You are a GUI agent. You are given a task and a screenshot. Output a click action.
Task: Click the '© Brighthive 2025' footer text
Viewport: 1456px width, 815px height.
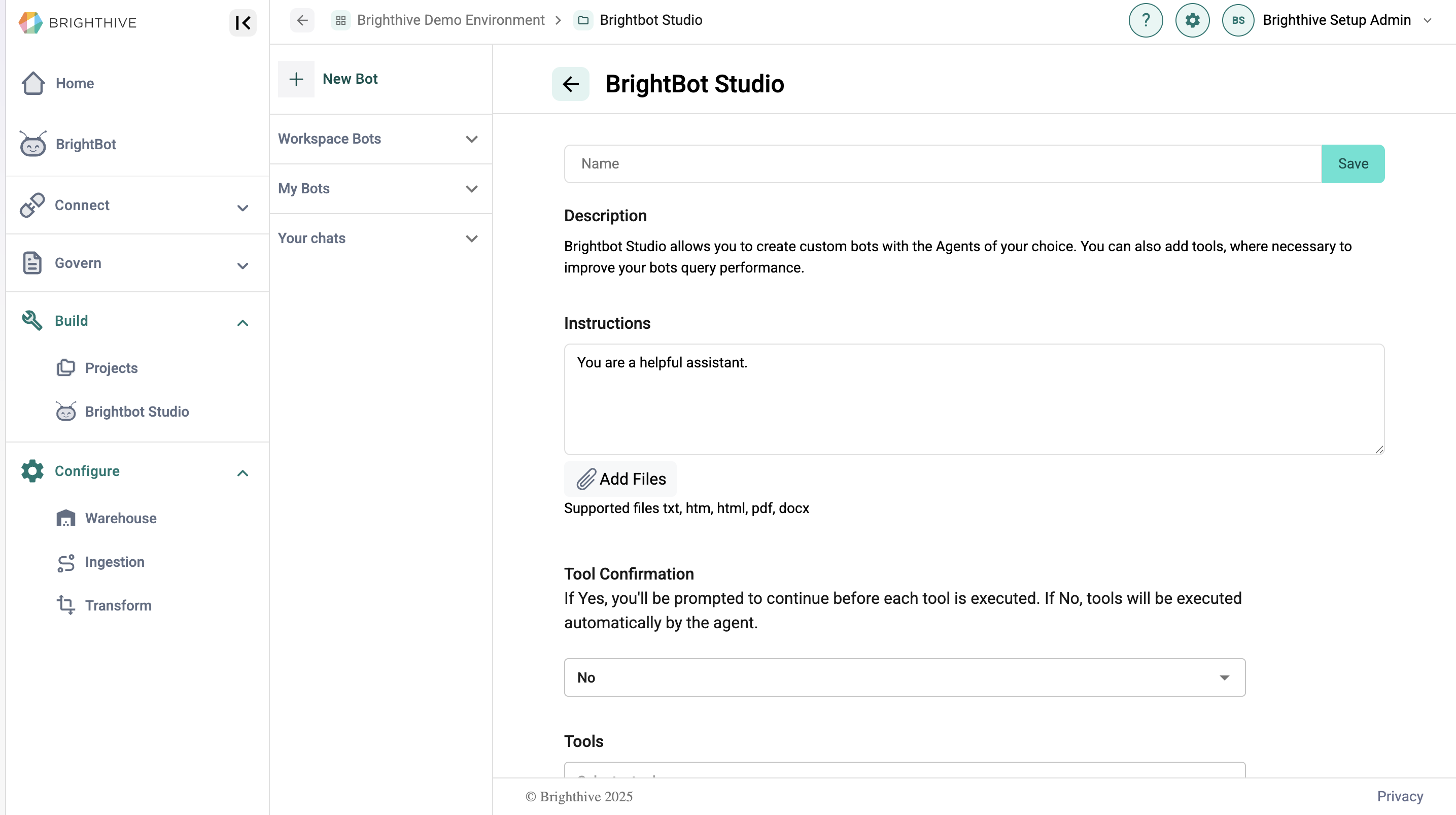(579, 796)
